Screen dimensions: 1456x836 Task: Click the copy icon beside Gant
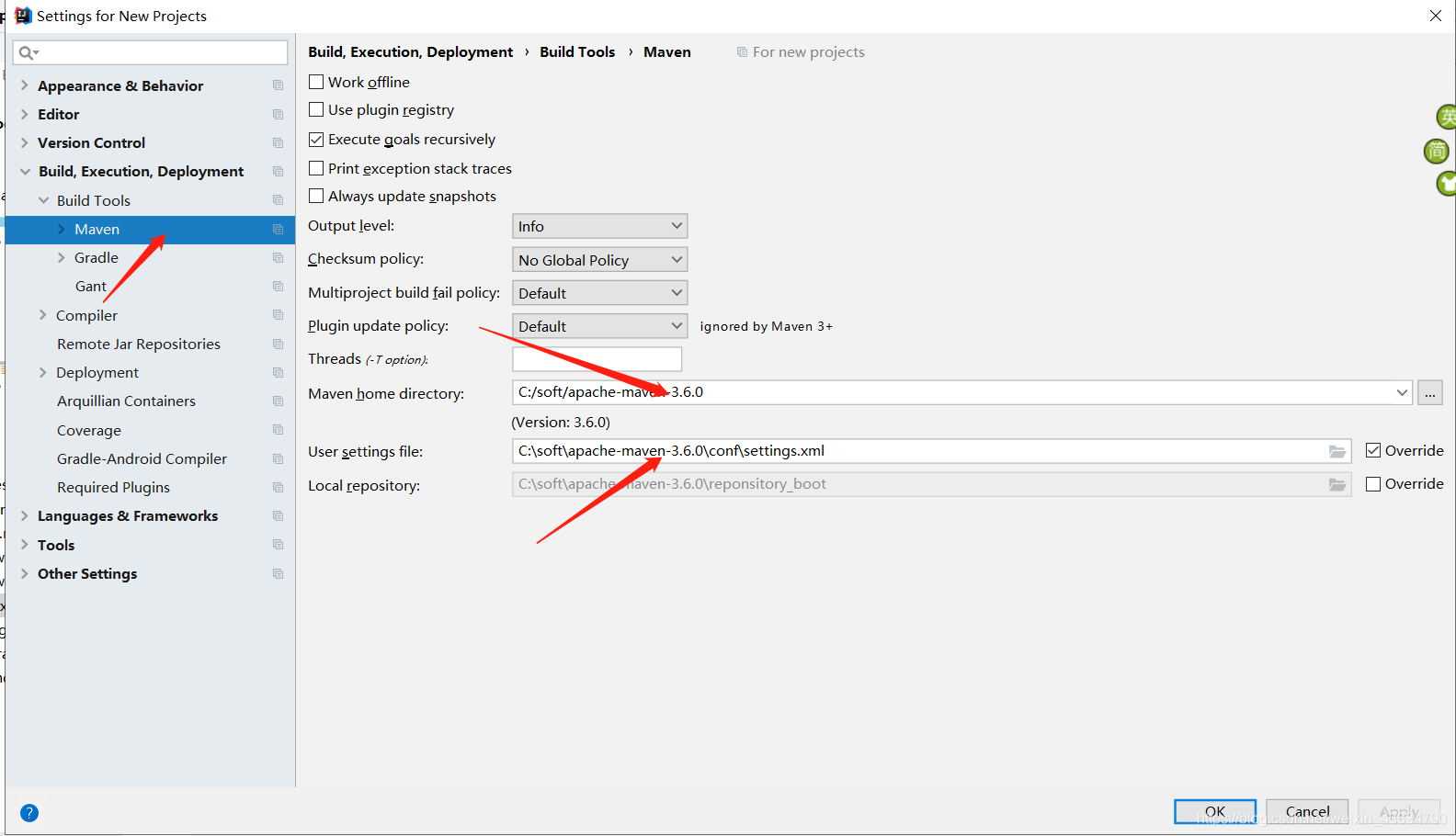278,286
